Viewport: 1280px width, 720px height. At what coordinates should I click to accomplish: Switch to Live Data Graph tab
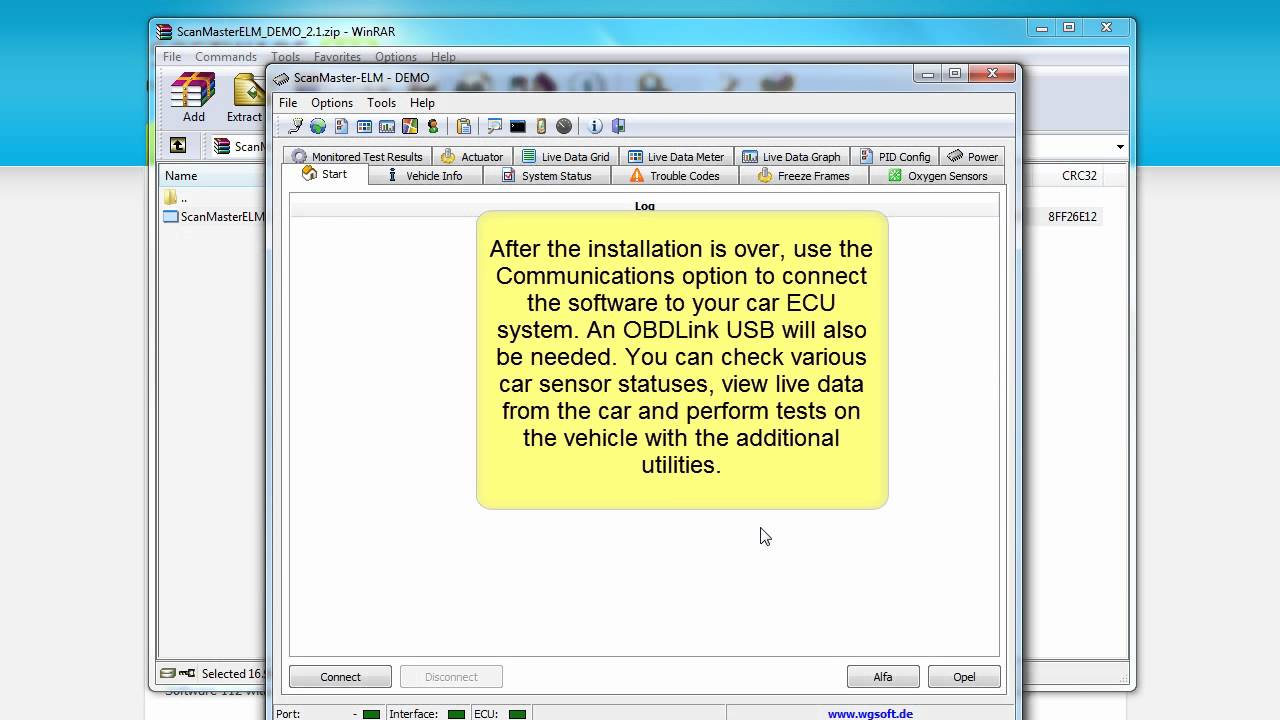click(x=791, y=156)
